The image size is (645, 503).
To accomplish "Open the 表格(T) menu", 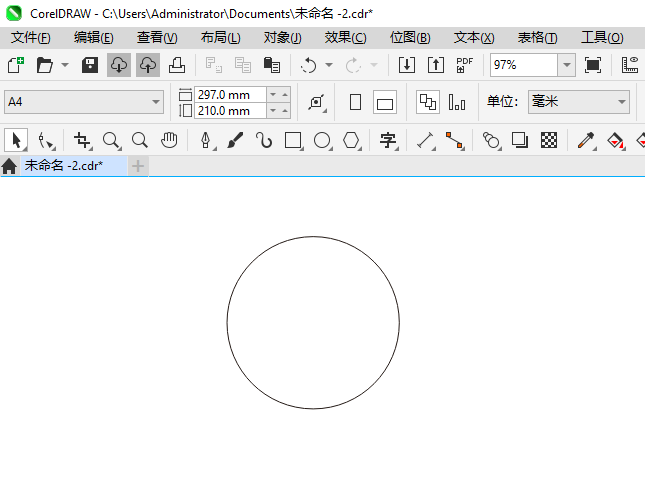I will [x=537, y=37].
